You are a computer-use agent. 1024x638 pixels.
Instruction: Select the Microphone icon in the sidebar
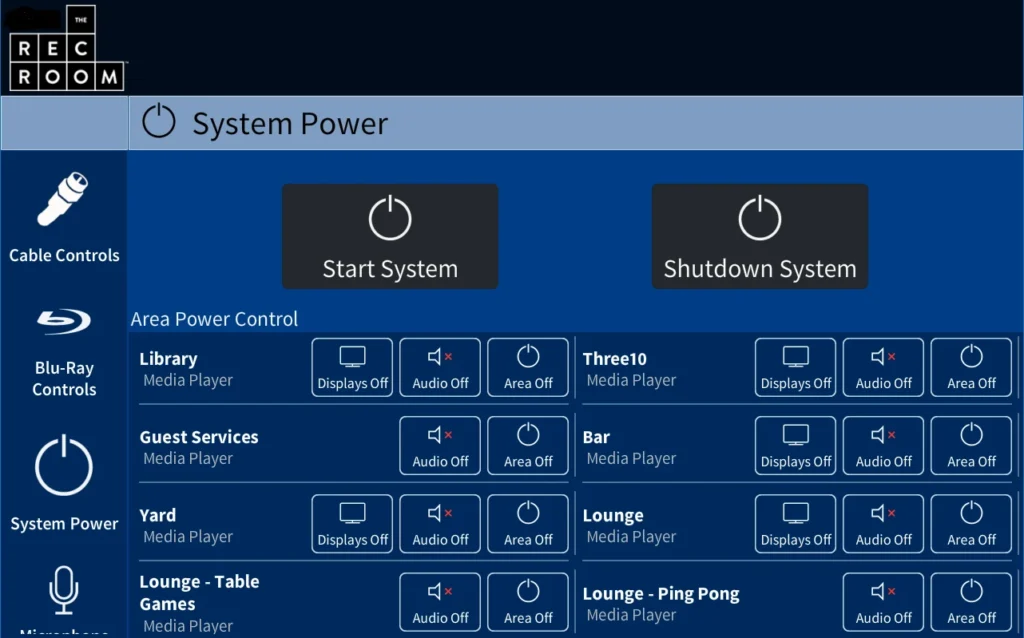pos(63,592)
